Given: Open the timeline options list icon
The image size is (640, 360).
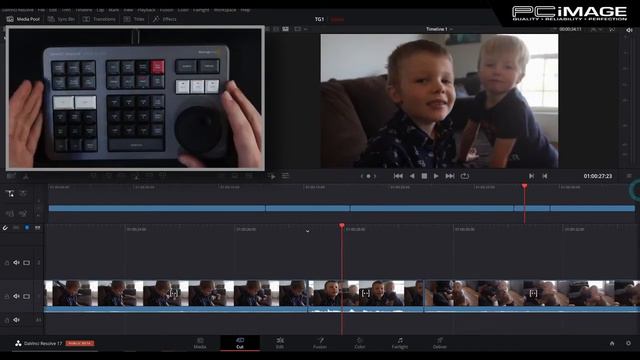Looking at the screenshot, I should [x=285, y=176].
